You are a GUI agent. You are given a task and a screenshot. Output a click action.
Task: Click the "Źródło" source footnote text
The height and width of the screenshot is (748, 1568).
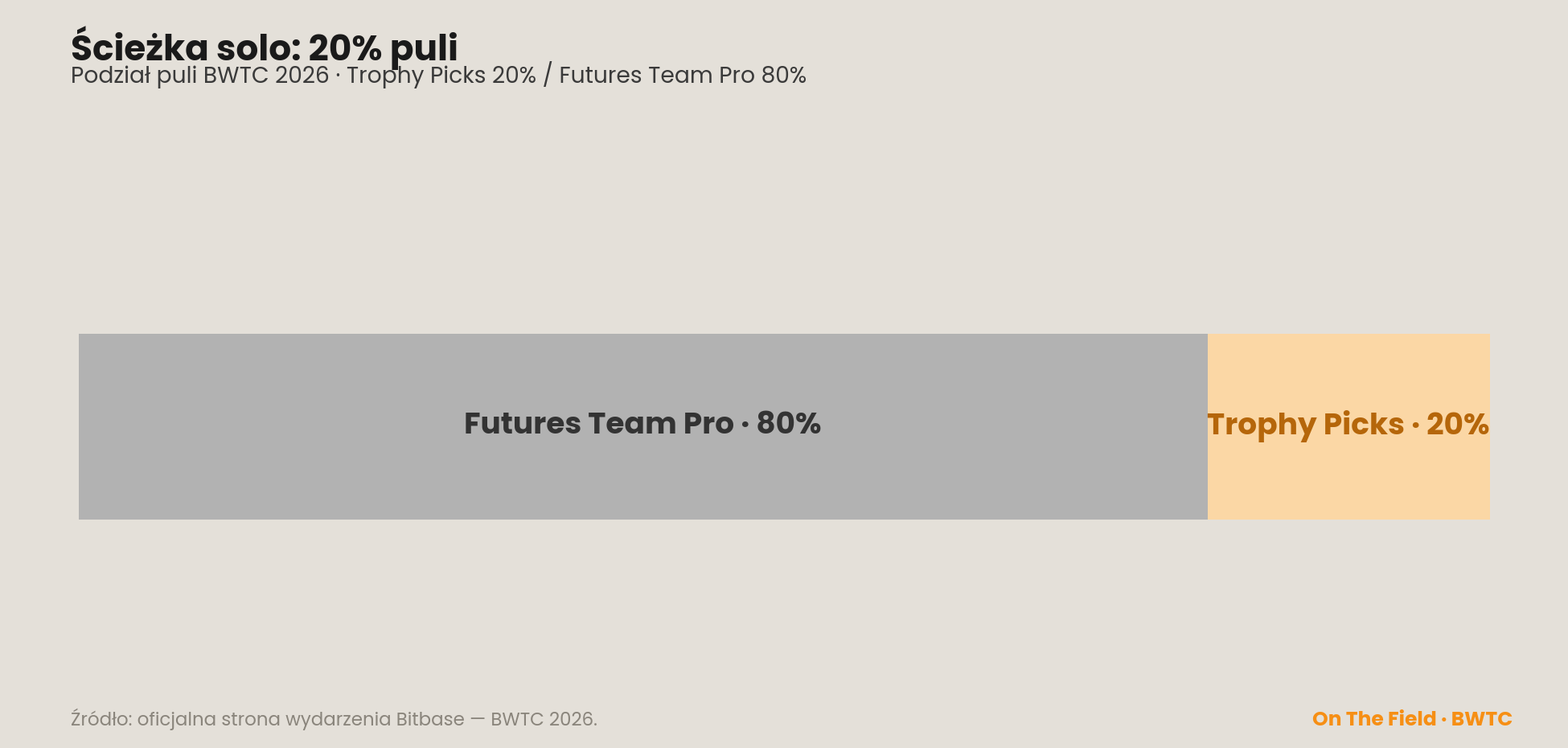click(x=334, y=719)
